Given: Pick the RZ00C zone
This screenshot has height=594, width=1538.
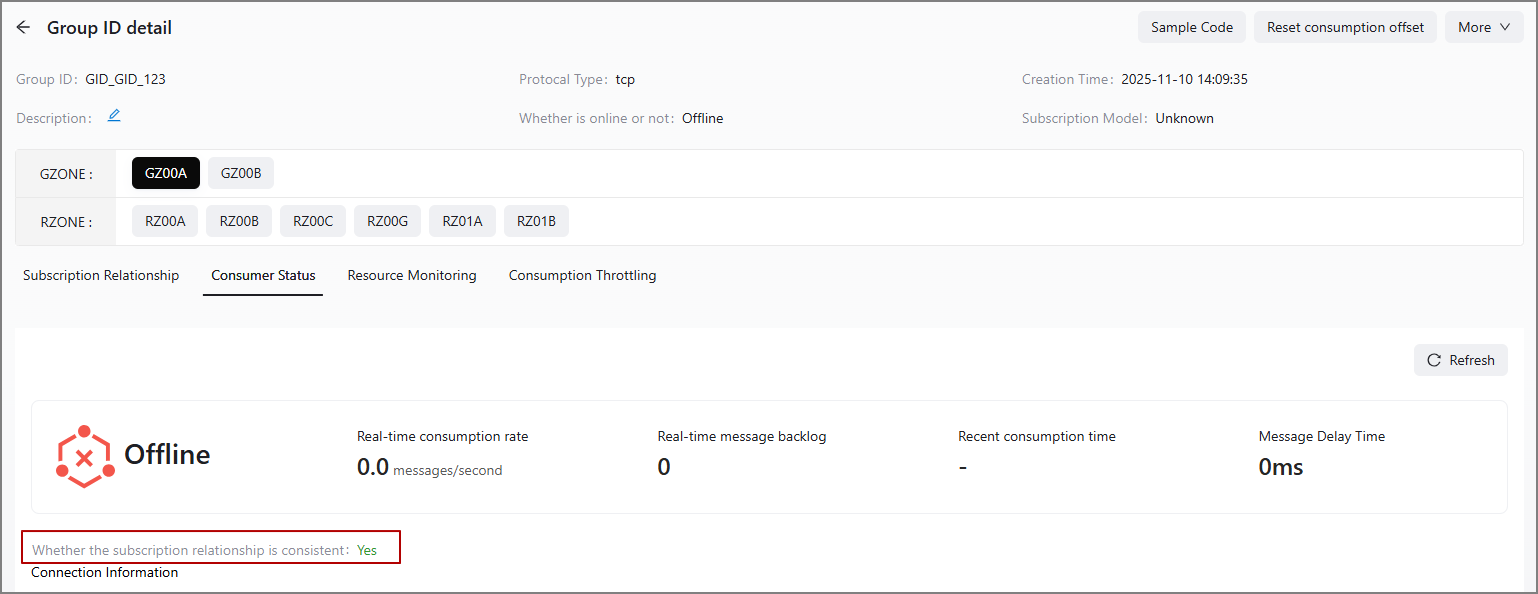Looking at the screenshot, I should coord(313,221).
